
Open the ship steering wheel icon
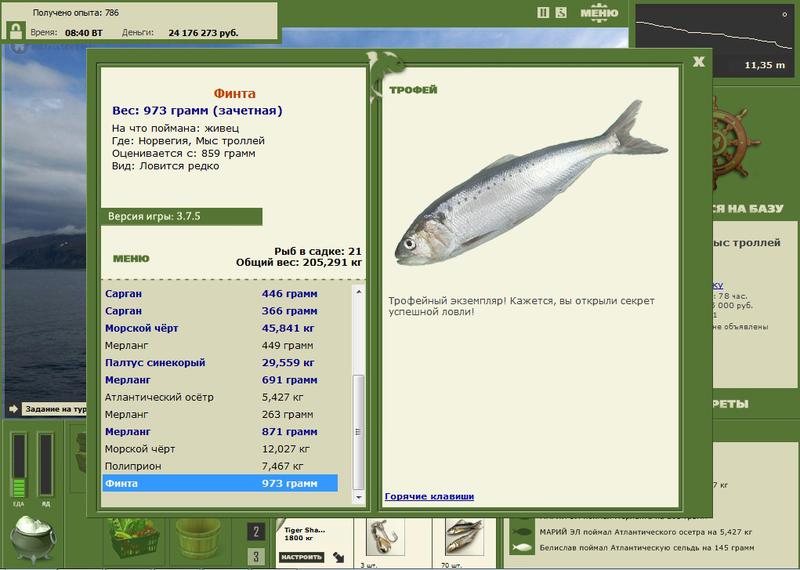point(732,142)
